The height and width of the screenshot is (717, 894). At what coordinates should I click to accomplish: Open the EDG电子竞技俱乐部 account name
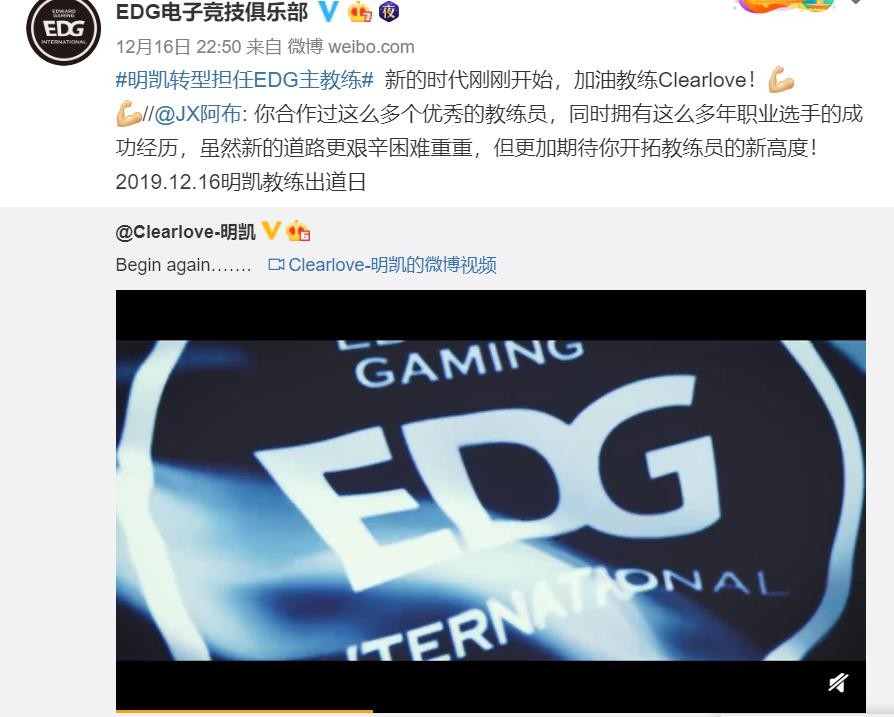[x=212, y=12]
